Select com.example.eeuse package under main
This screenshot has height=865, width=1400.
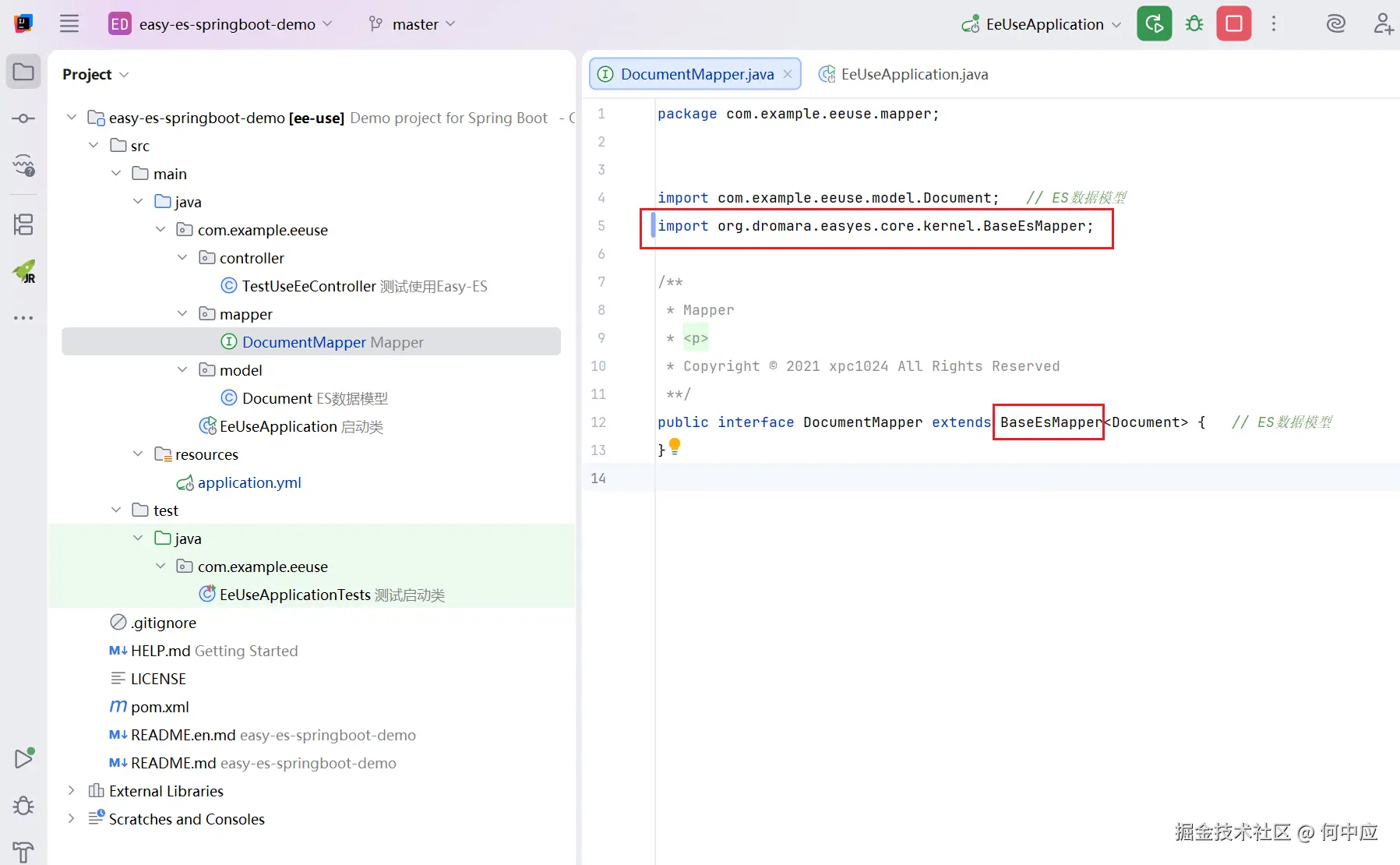tap(263, 230)
